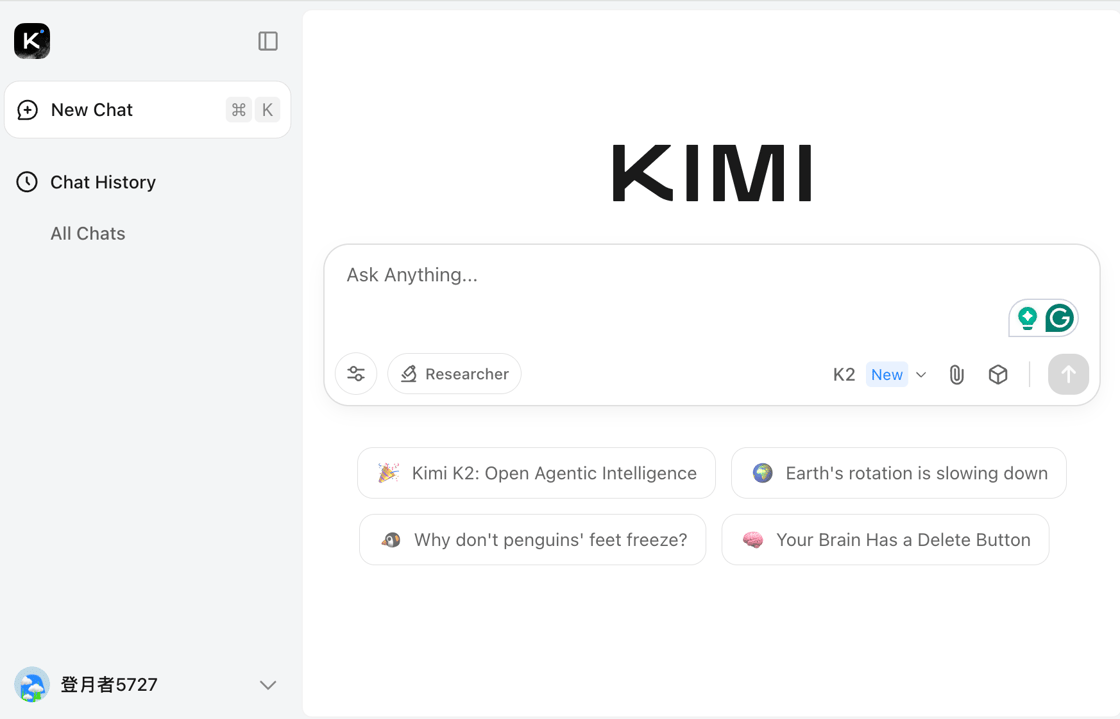Select 'Earth's rotation is slowing down' suggestion
The width and height of the screenshot is (1120, 719).
pyautogui.click(x=899, y=473)
